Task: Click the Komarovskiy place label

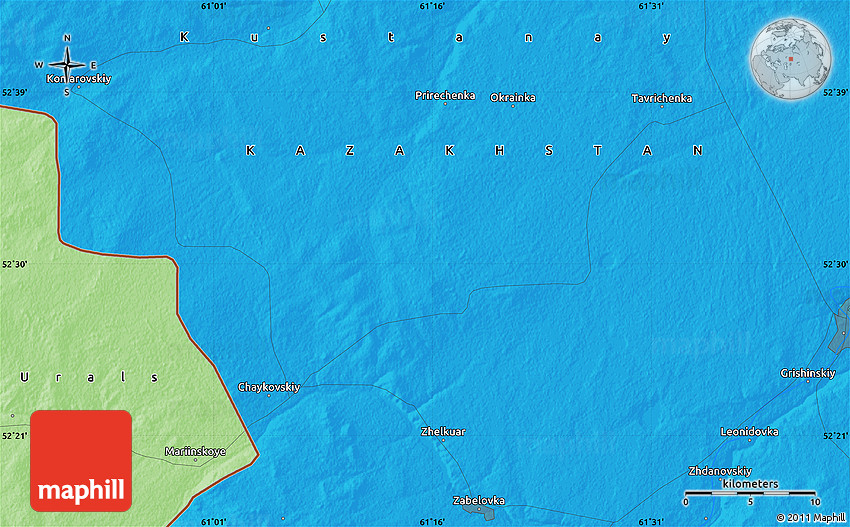Action: pos(79,79)
